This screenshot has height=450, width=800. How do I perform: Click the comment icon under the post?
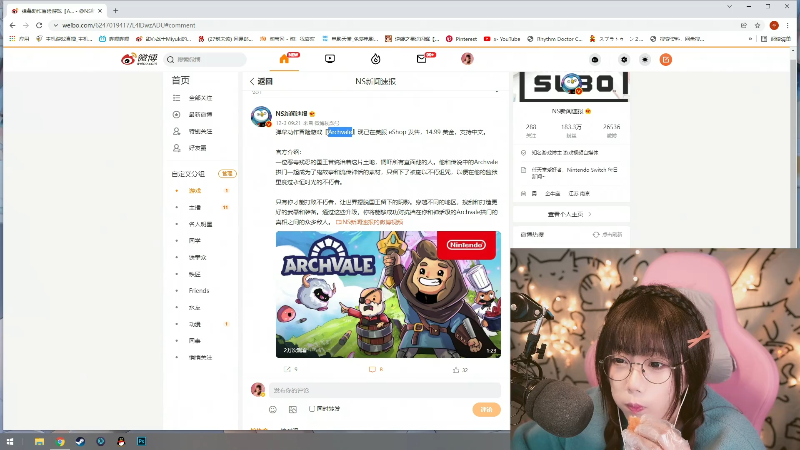click(x=372, y=369)
